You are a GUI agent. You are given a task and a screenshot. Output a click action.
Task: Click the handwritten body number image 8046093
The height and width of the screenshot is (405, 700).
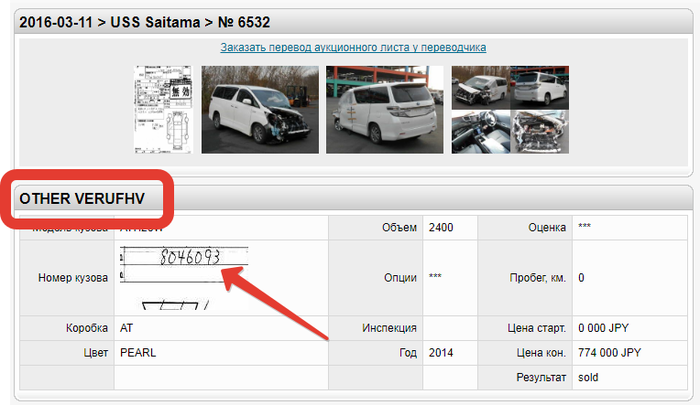(x=184, y=278)
